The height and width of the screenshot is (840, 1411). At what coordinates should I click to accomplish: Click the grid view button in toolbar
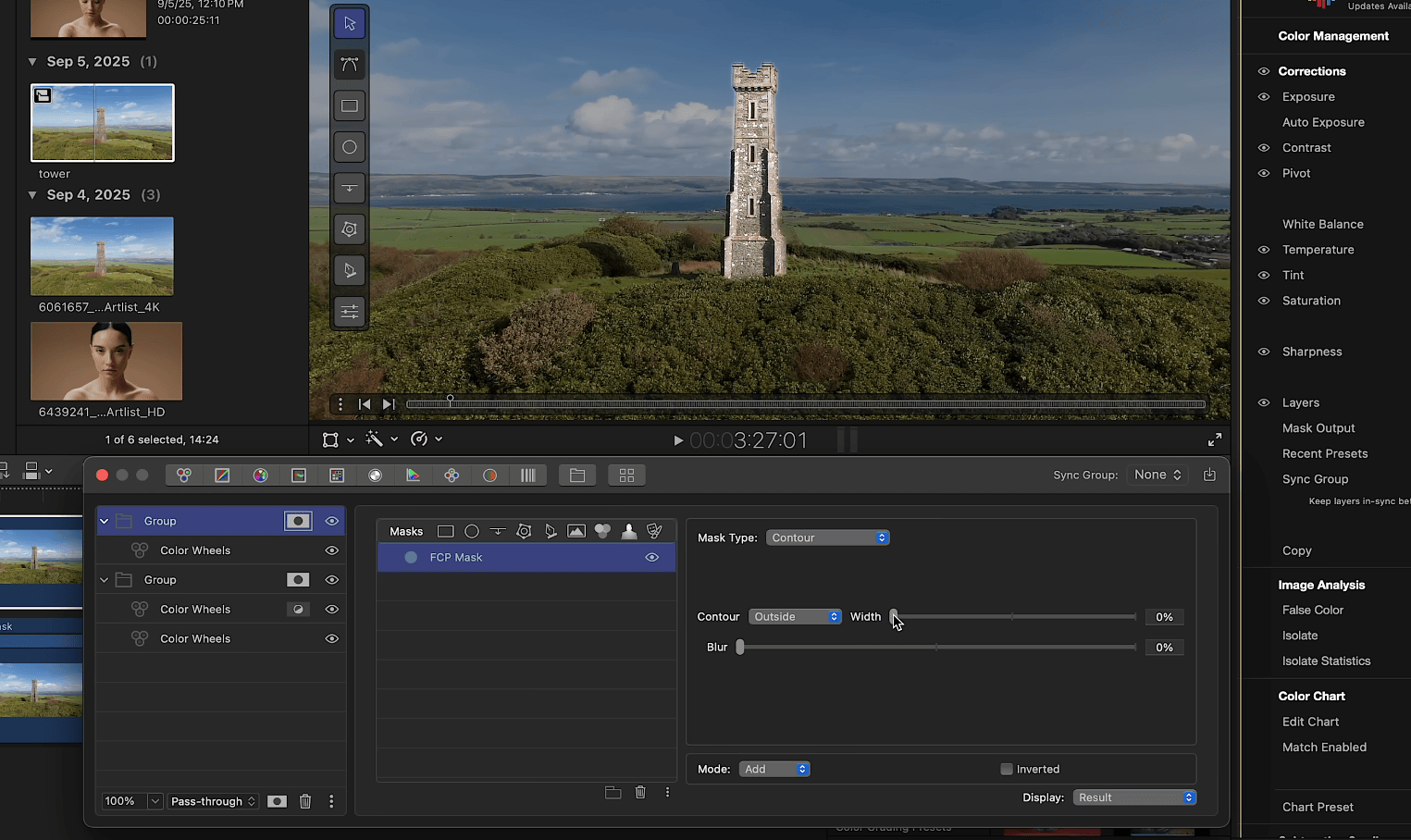(x=626, y=476)
